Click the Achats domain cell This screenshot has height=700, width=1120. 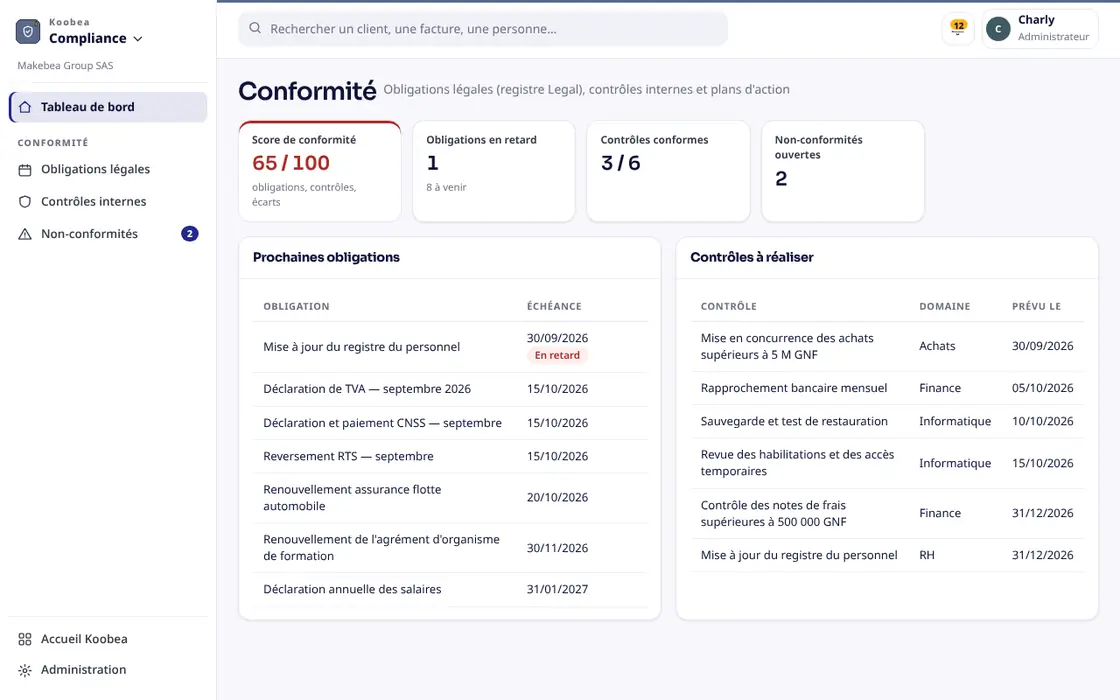pos(937,346)
